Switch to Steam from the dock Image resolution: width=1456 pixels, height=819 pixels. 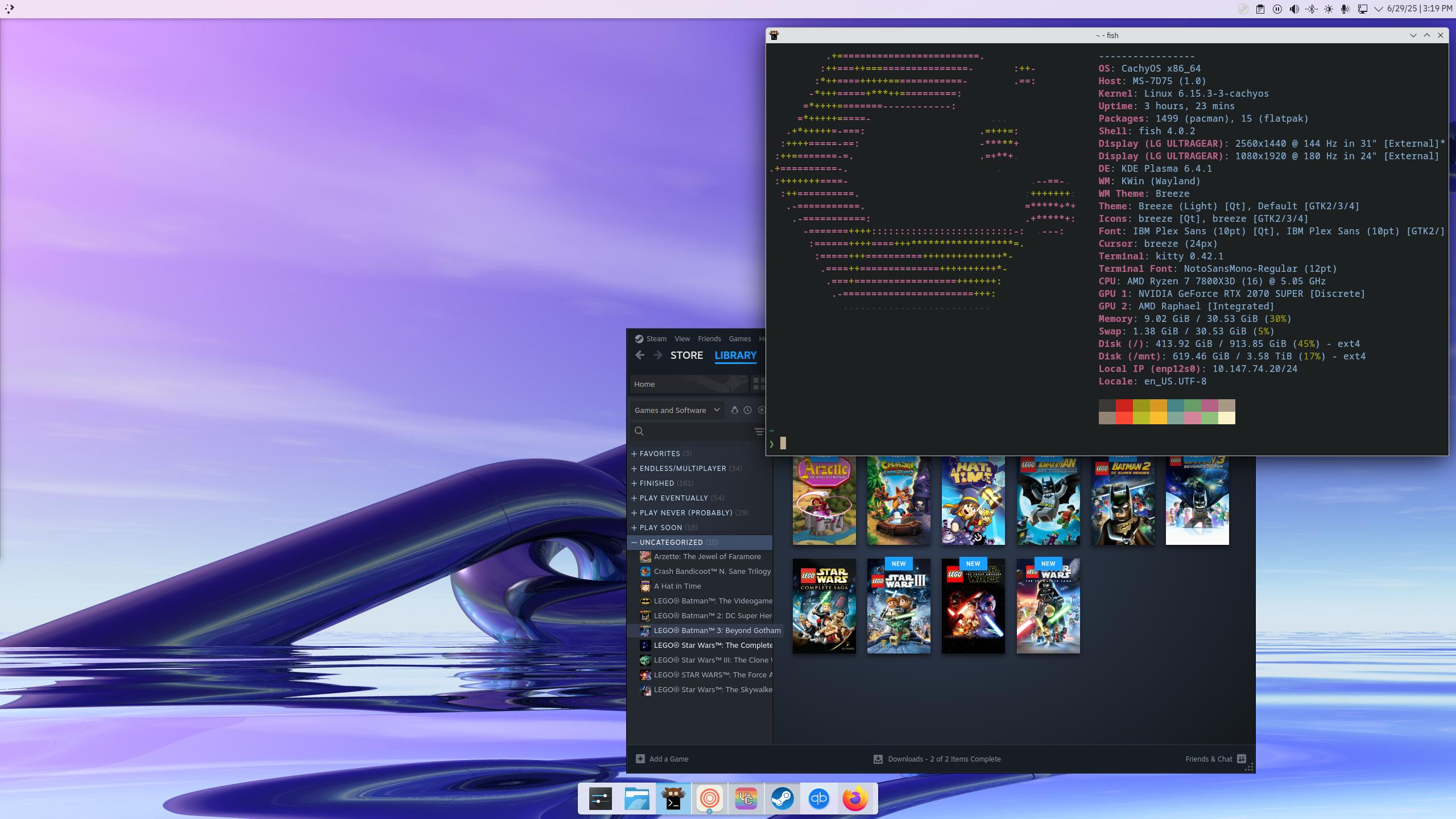click(x=783, y=799)
